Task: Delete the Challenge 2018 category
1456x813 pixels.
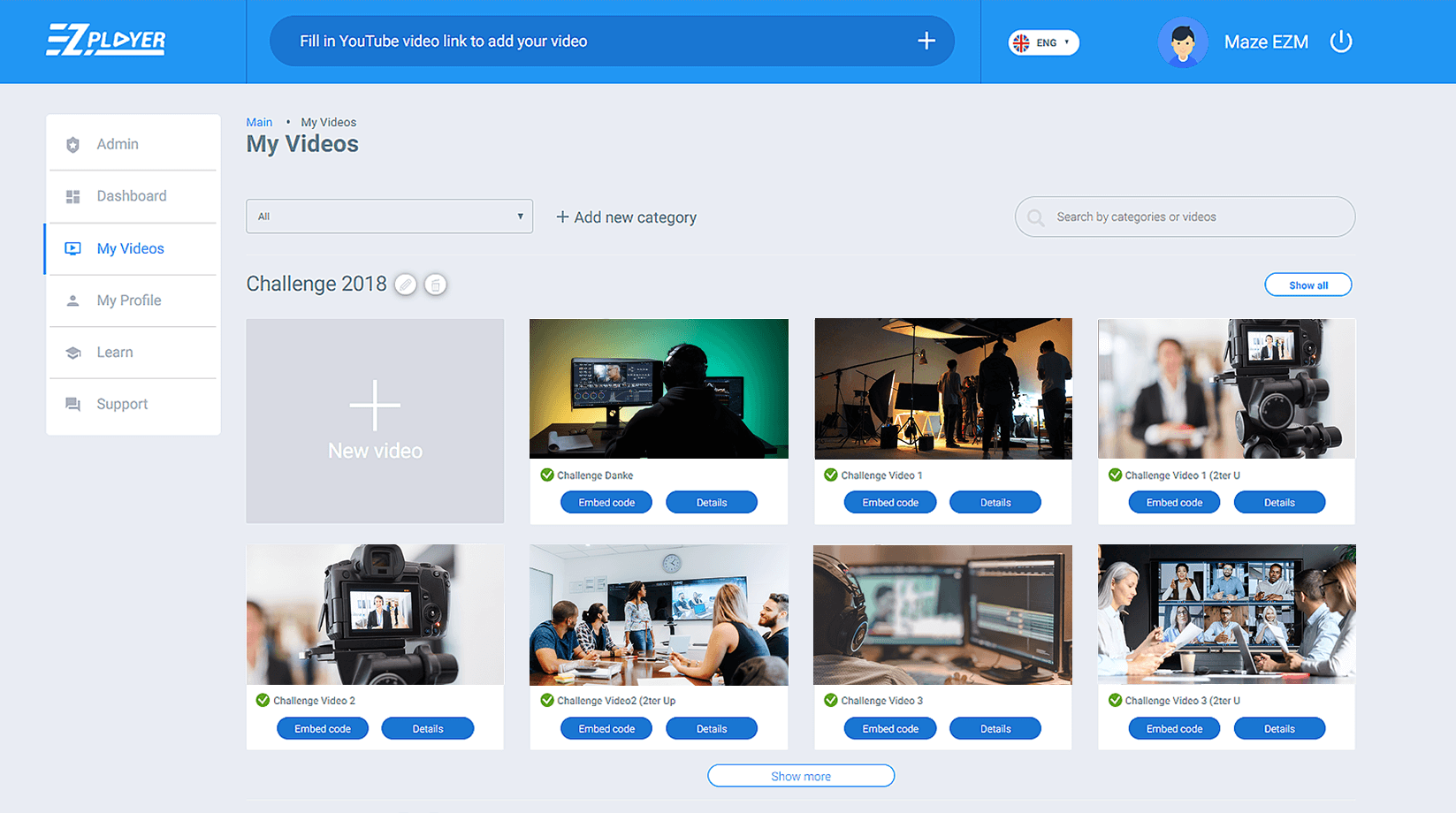Action: click(436, 284)
